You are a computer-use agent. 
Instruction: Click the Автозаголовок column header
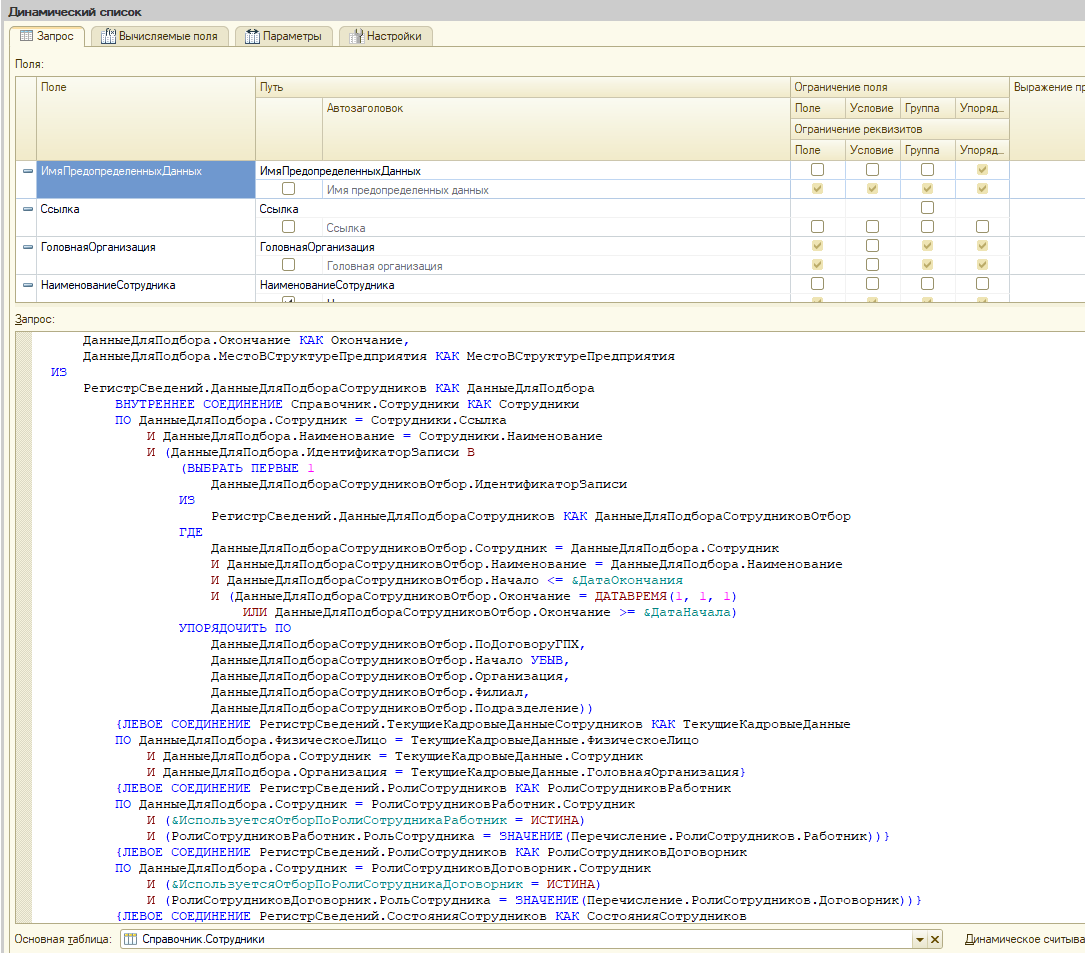point(364,108)
